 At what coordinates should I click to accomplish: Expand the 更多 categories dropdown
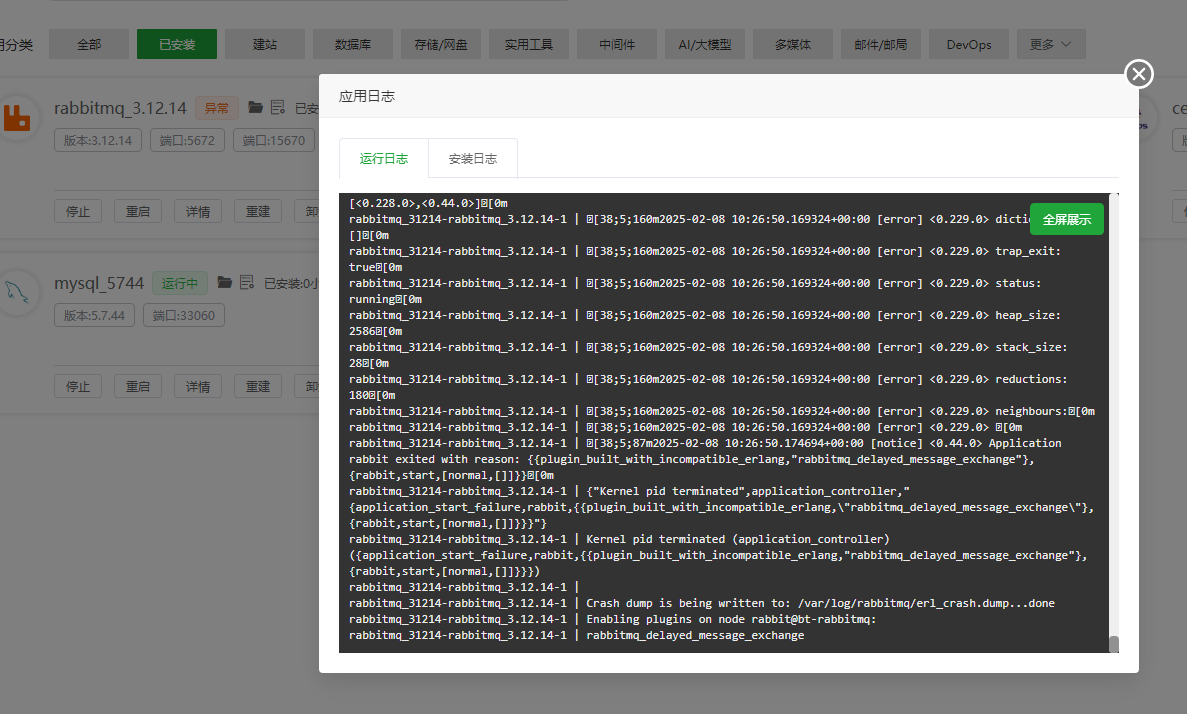tap(1051, 45)
